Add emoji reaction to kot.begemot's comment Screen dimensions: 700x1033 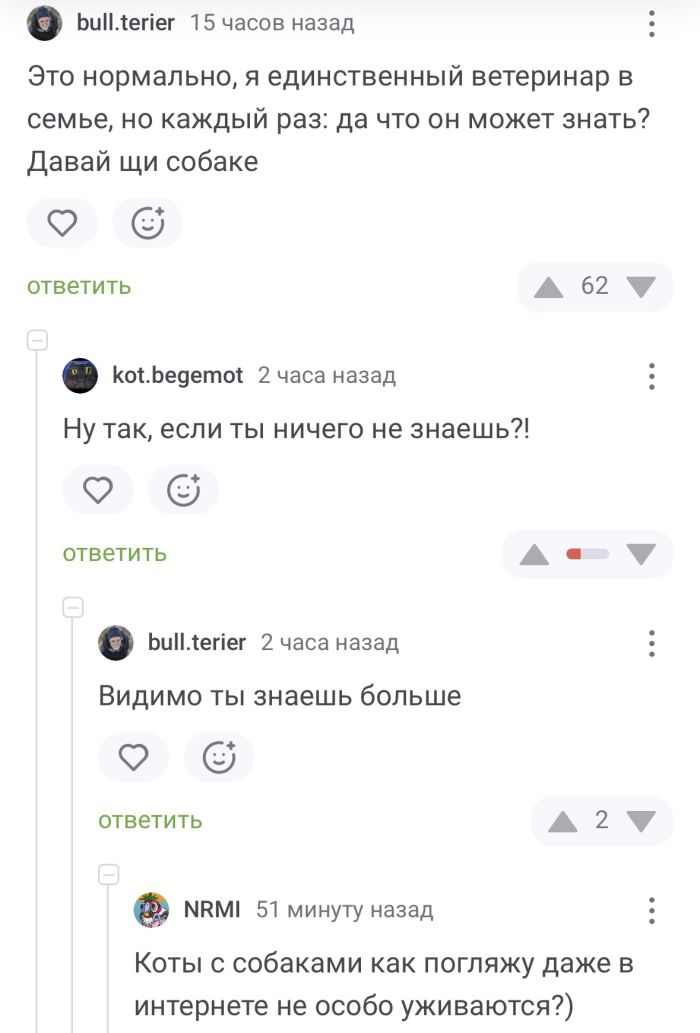[x=183, y=490]
